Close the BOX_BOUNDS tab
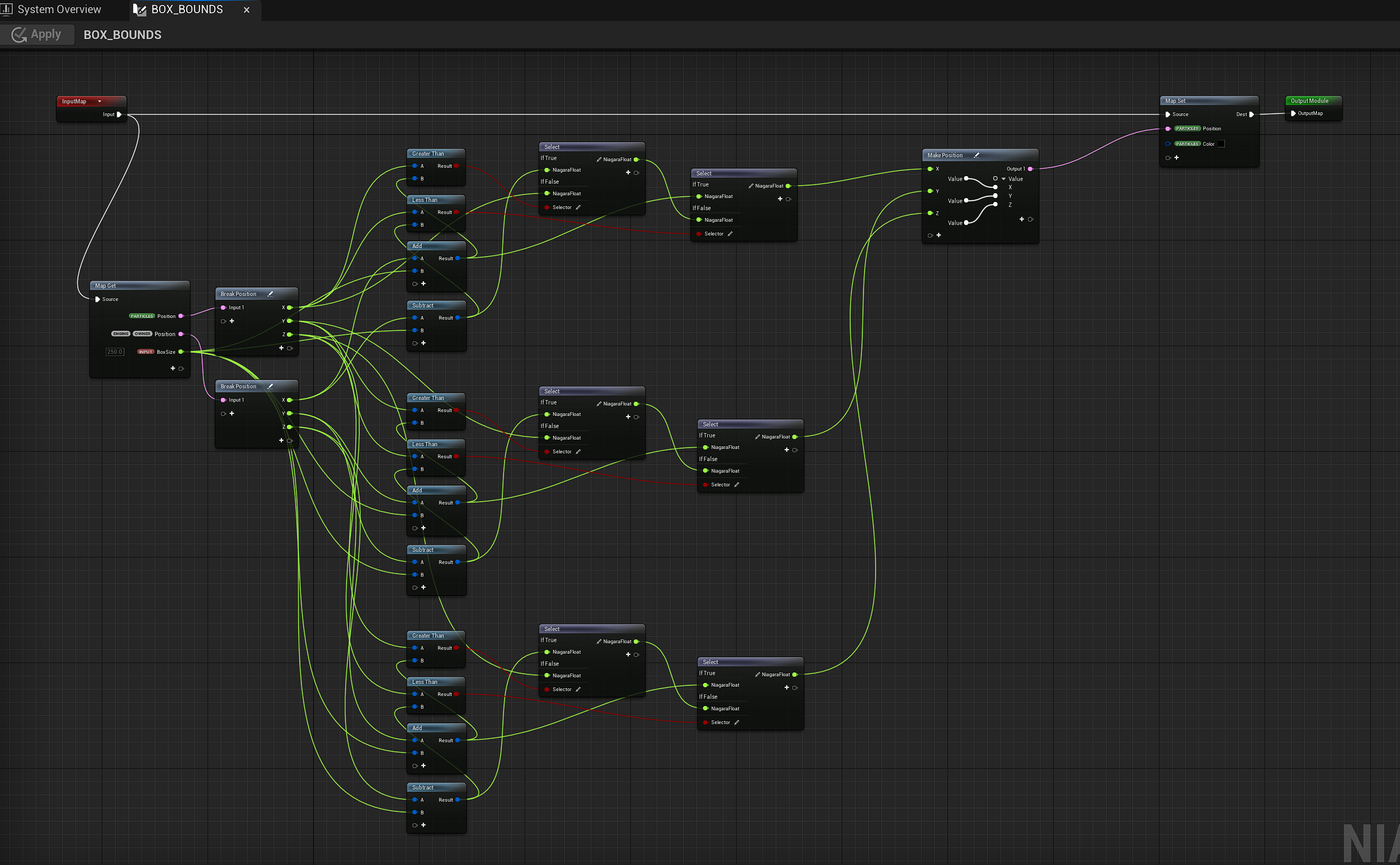The image size is (1400, 865). click(x=247, y=10)
